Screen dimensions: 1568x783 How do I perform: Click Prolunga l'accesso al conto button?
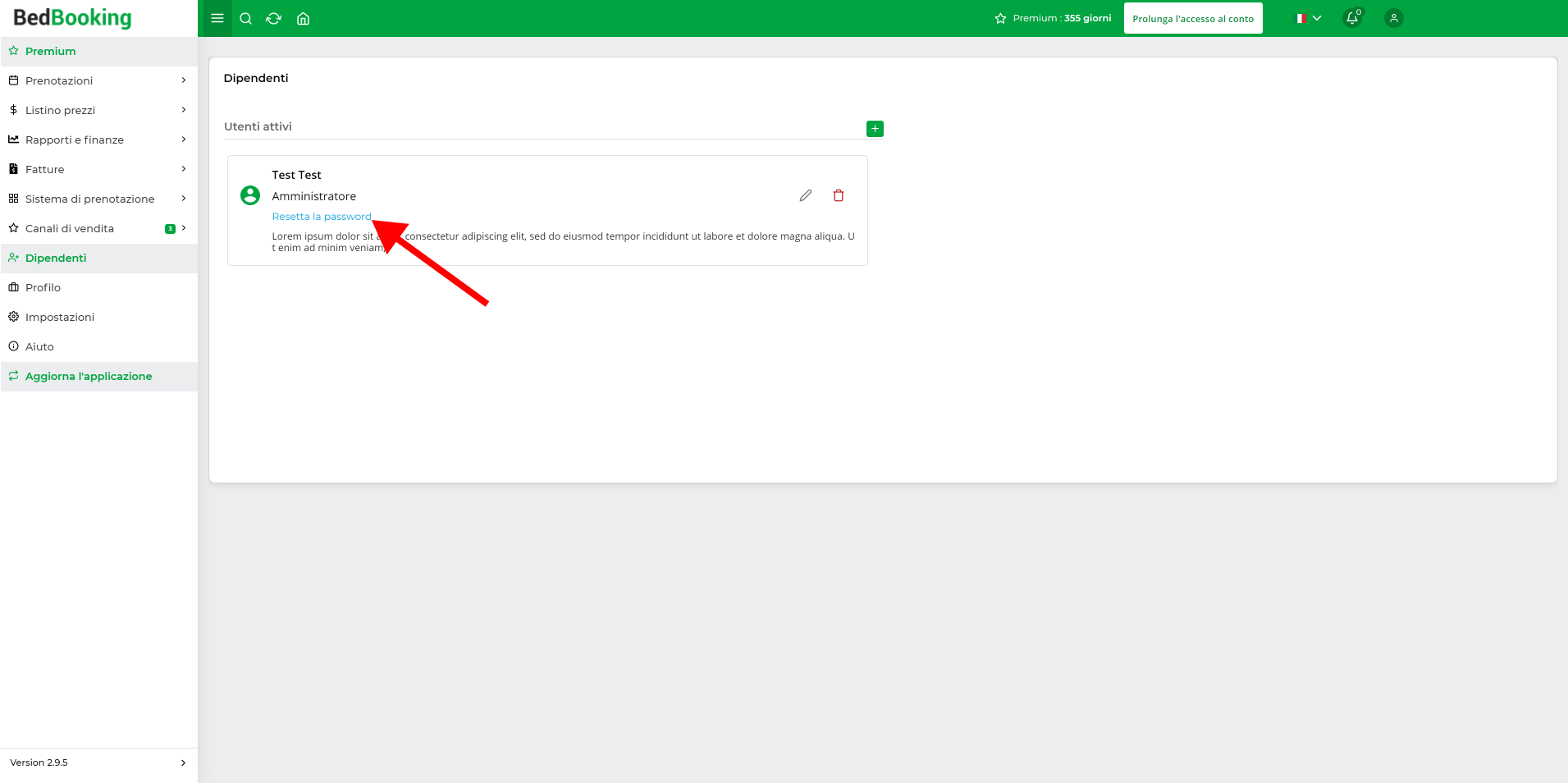pyautogui.click(x=1192, y=18)
